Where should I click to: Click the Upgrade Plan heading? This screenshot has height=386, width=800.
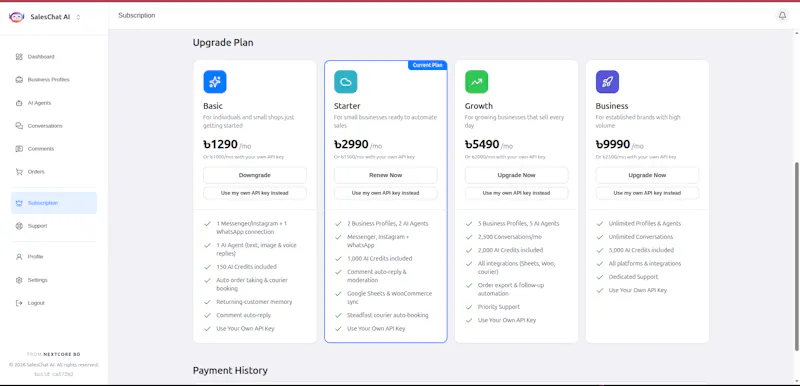click(x=223, y=43)
